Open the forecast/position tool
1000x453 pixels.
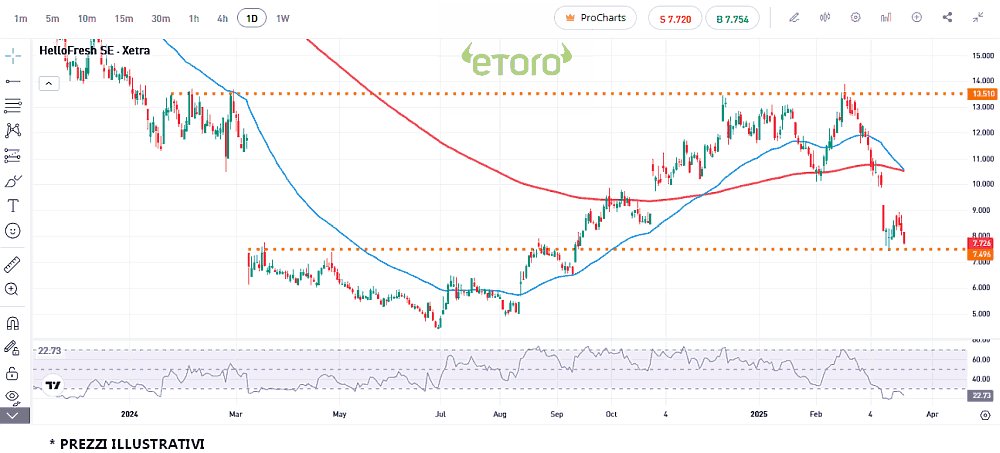[x=13, y=156]
